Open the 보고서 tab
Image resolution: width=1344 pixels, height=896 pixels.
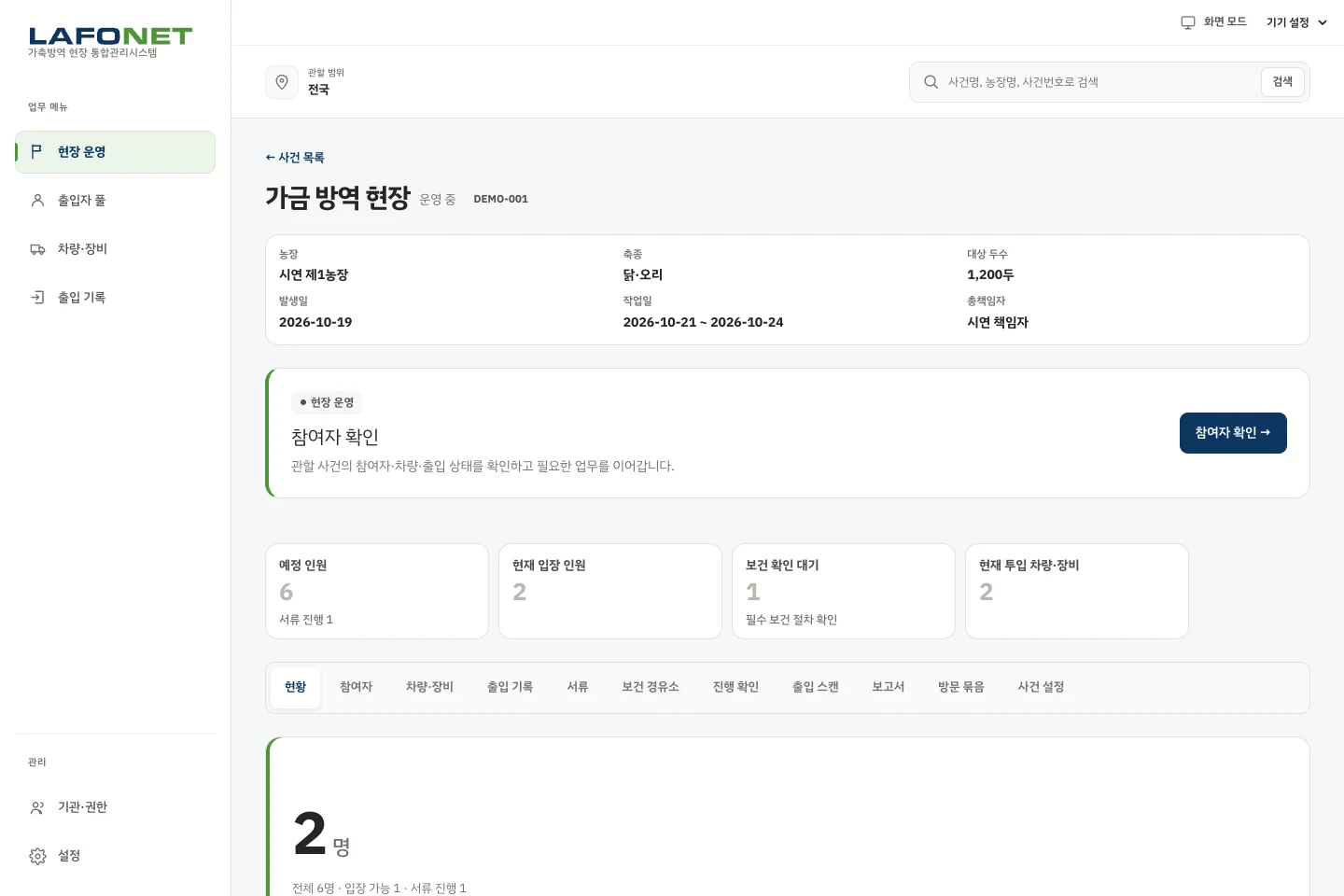click(889, 688)
